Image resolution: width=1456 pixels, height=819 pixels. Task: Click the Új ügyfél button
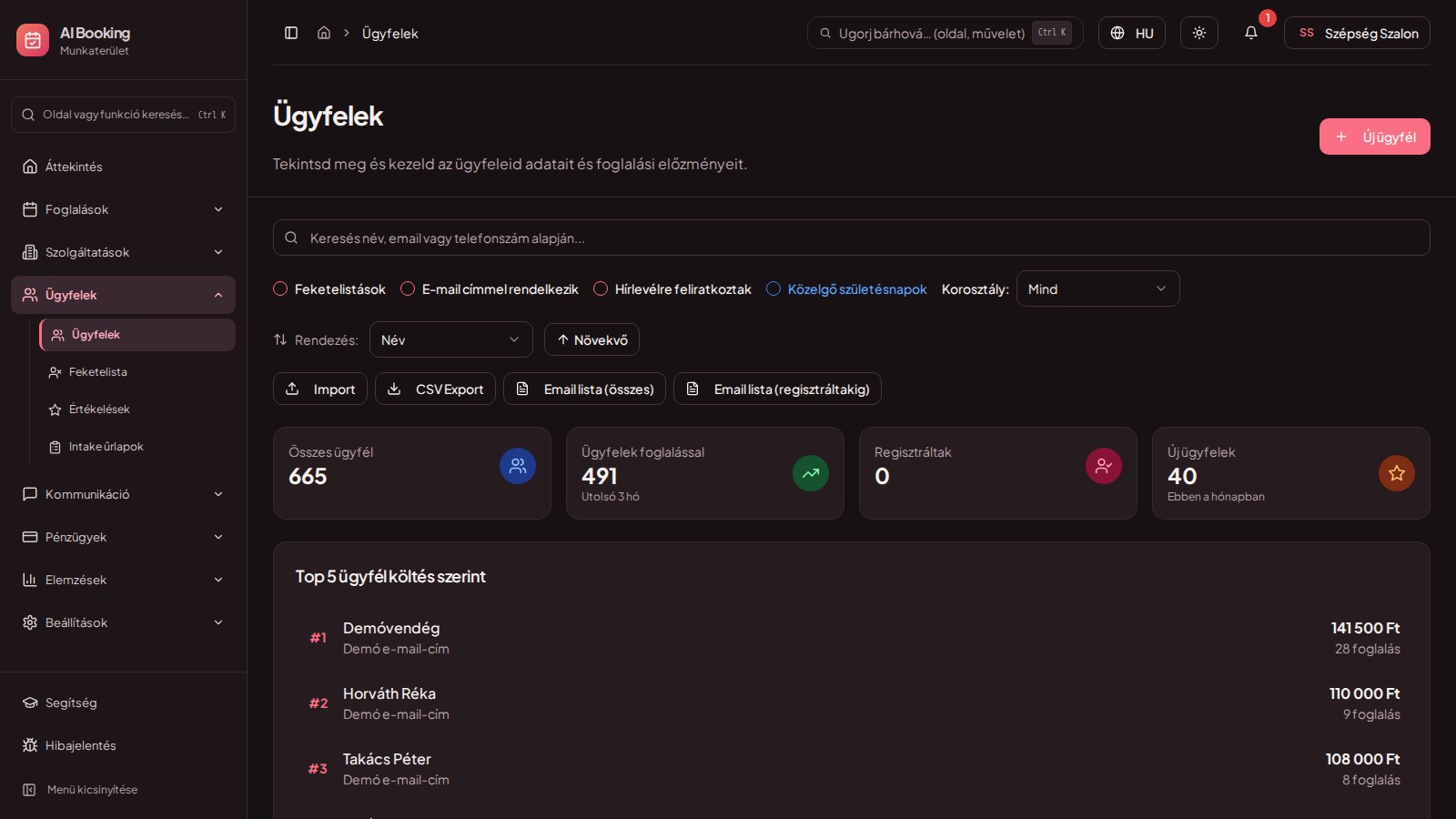(1374, 136)
